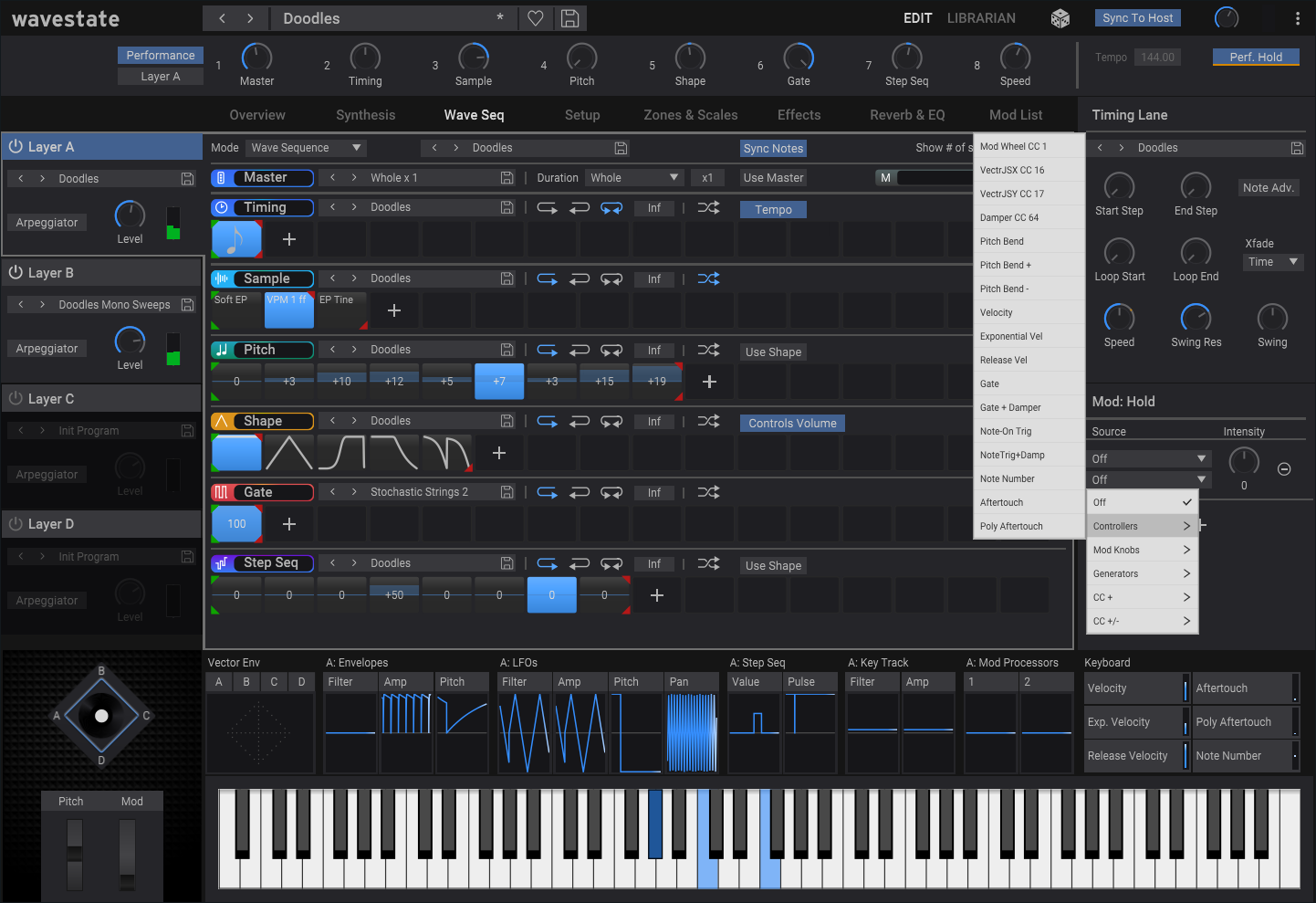The image size is (1316, 903).
Task: Toggle the Layer B power button
Action: [16, 272]
